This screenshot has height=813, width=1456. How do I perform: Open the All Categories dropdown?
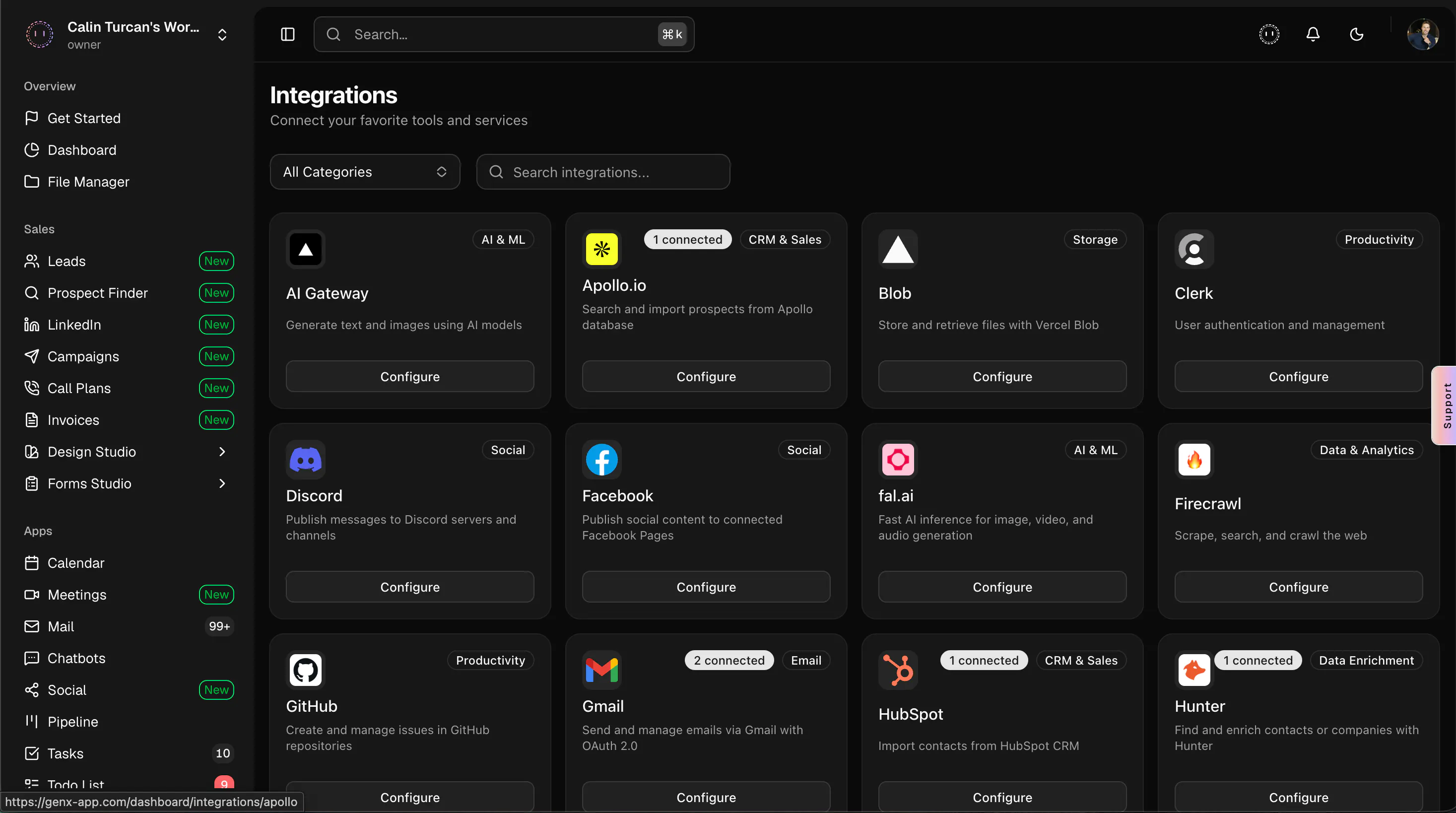[x=365, y=172]
